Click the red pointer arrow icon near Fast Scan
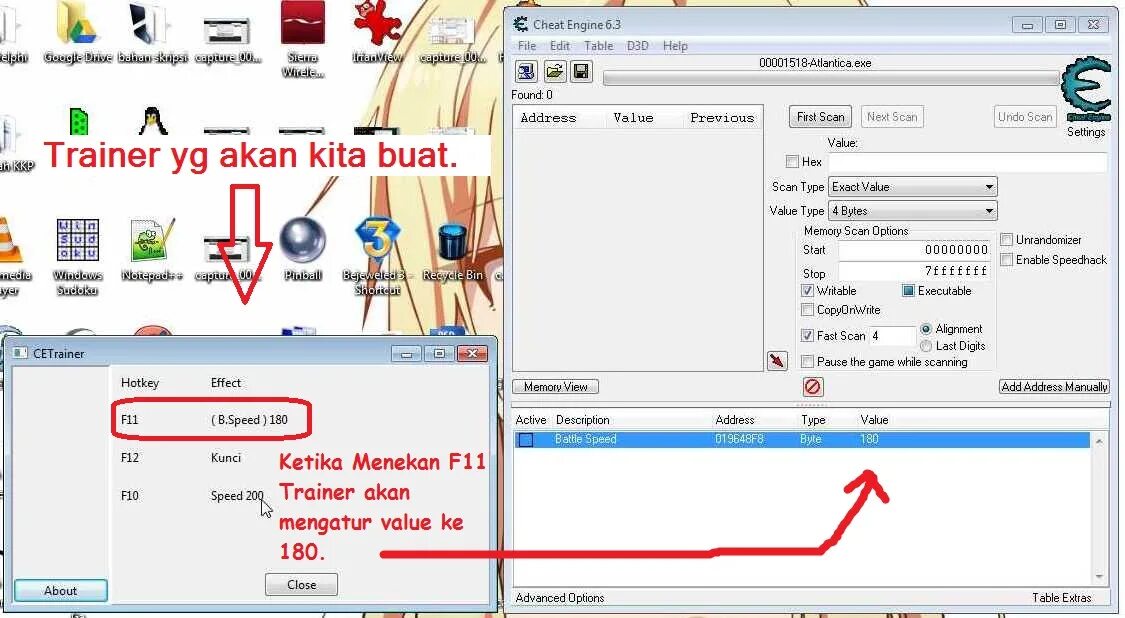Image resolution: width=1125 pixels, height=618 pixels. 777,361
